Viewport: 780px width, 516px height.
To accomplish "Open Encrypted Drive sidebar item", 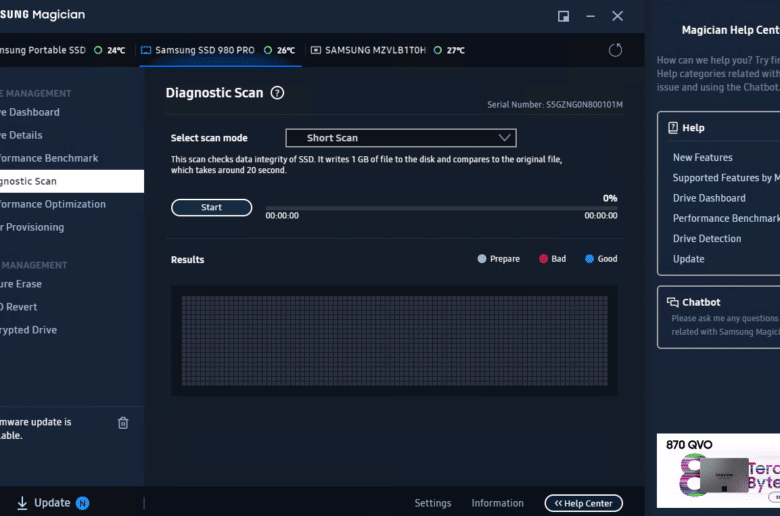I will point(28,330).
